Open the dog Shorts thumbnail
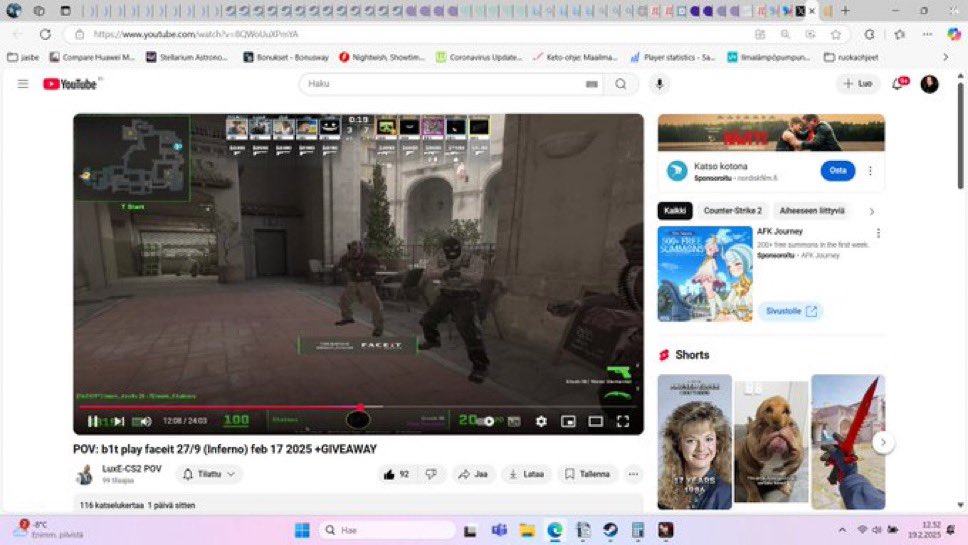 pos(771,442)
